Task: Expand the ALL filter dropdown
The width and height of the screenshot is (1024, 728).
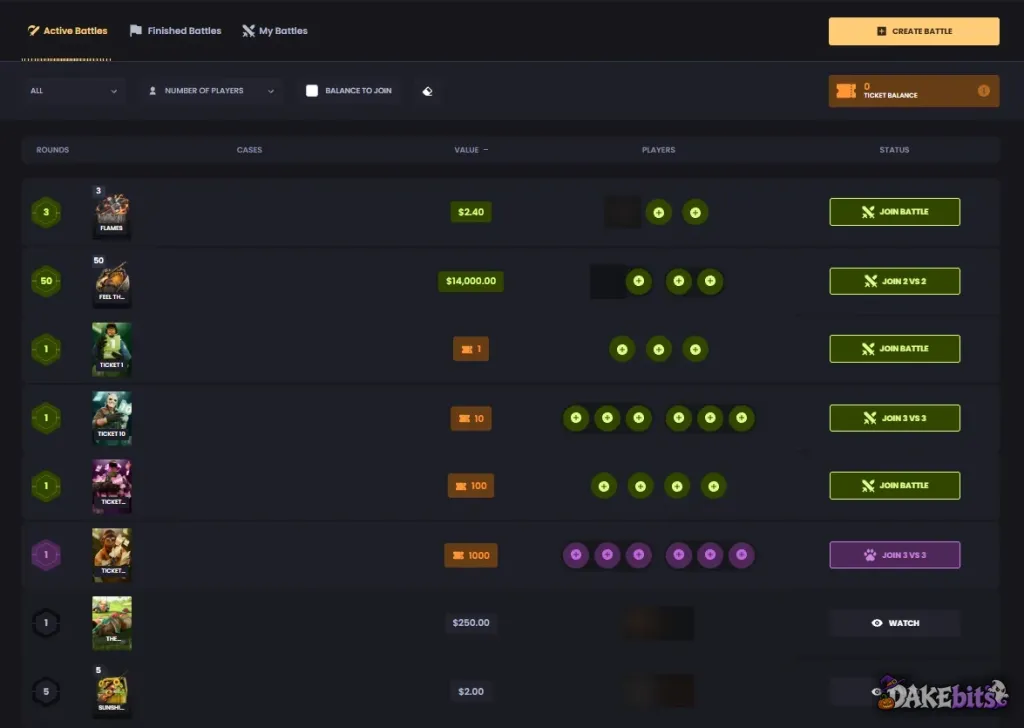Action: click(x=73, y=91)
